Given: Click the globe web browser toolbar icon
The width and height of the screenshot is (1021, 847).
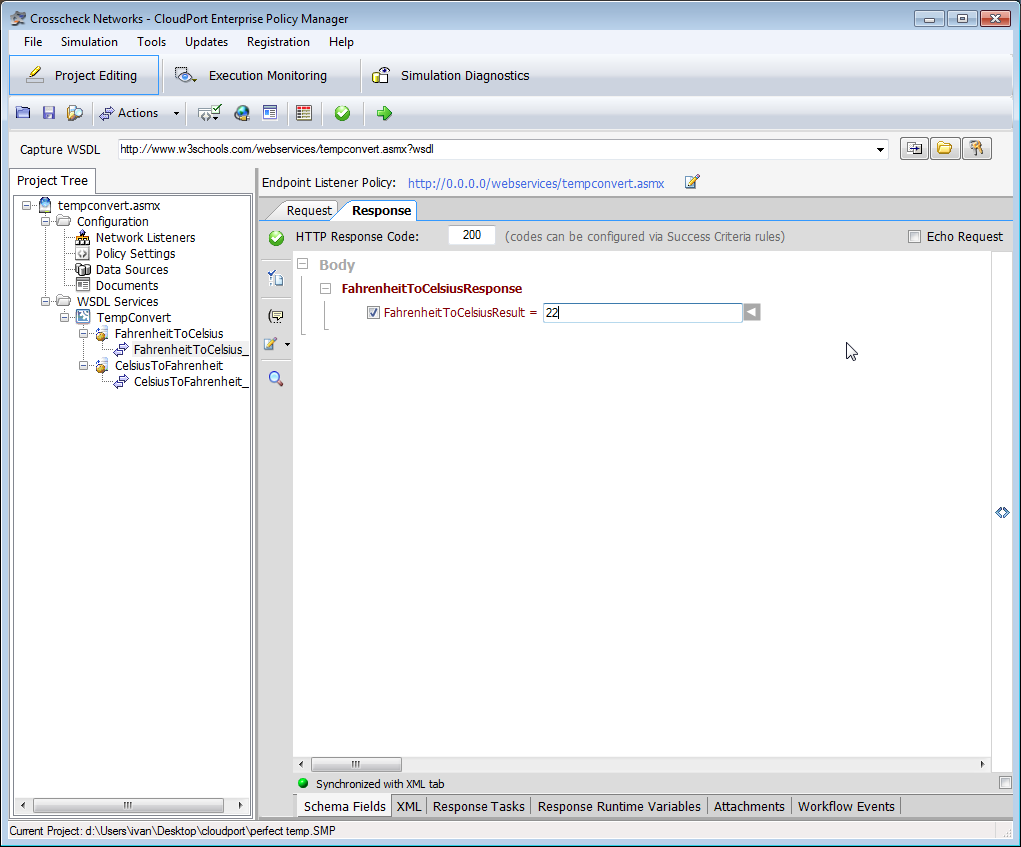Looking at the screenshot, I should click(242, 113).
